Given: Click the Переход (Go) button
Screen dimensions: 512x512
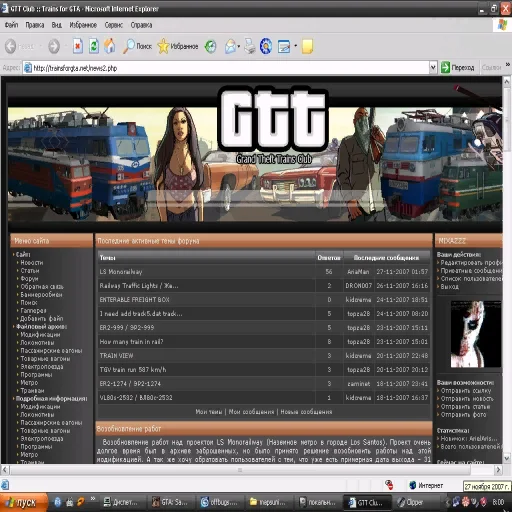Looking at the screenshot, I should point(458,68).
